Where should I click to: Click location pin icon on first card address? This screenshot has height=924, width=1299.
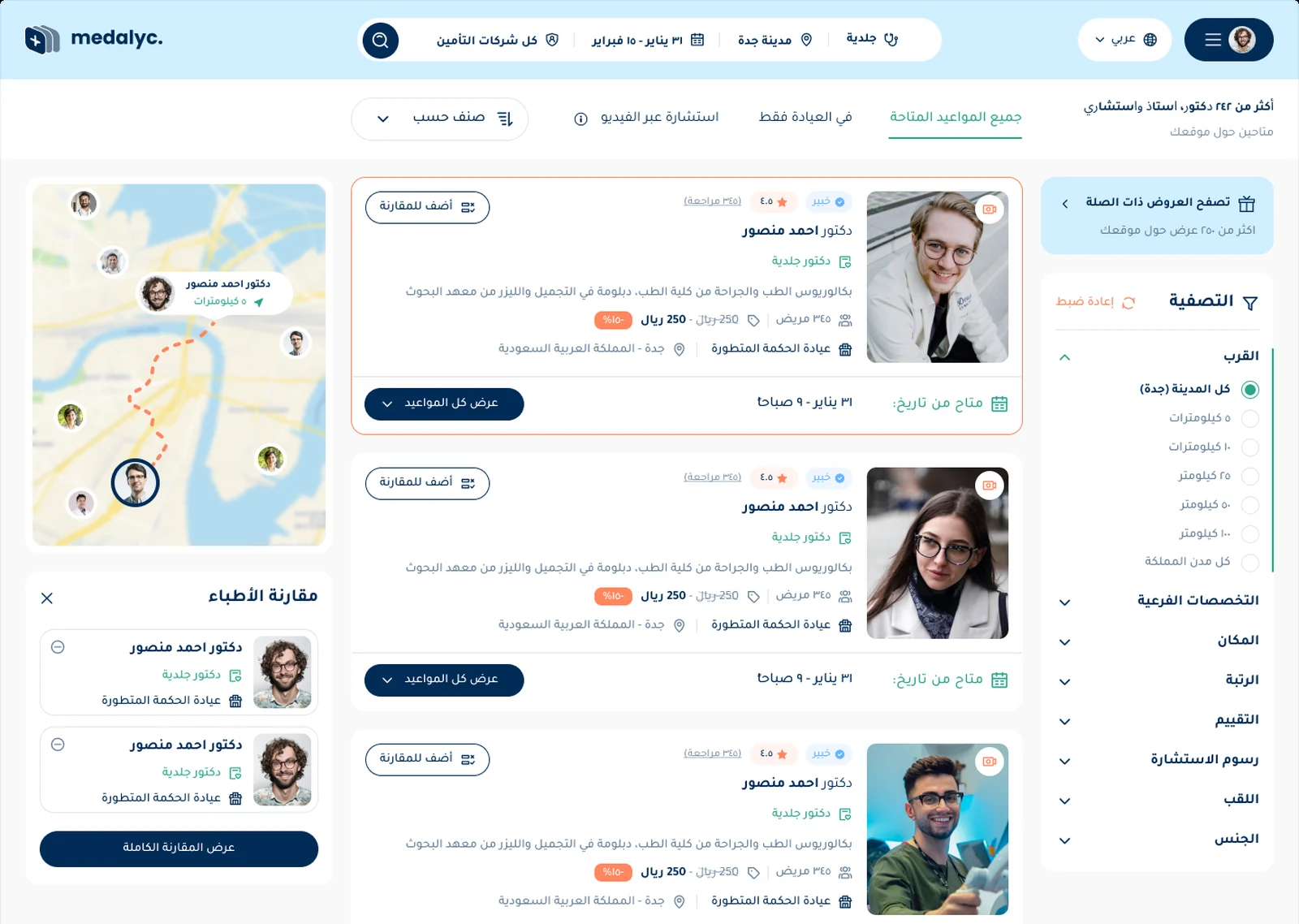click(680, 349)
